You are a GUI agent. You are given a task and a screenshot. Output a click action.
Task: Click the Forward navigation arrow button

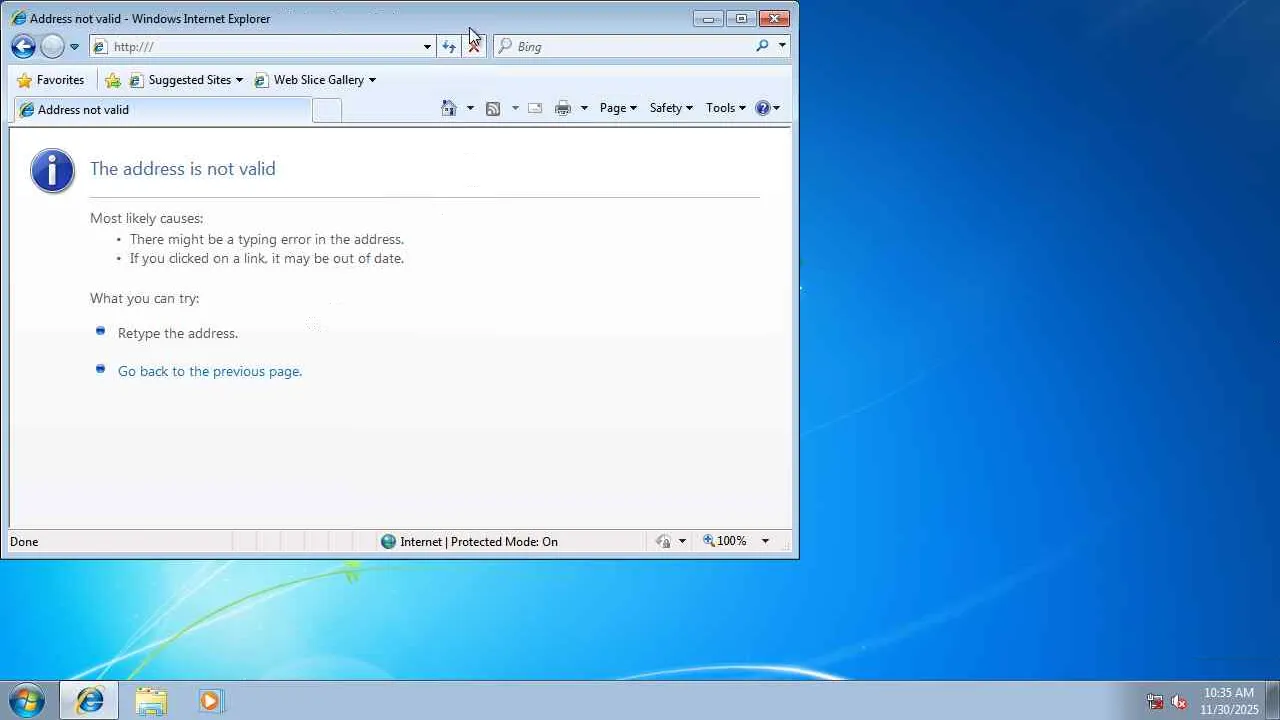[52, 46]
